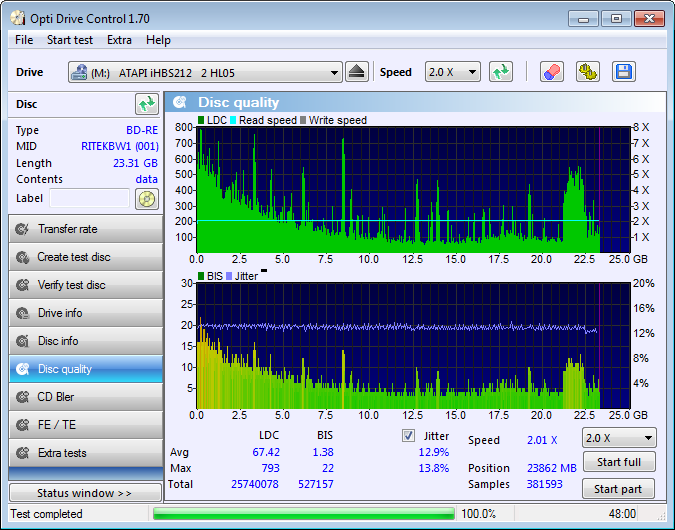Open the File menu
The image size is (675, 530).
24,40
